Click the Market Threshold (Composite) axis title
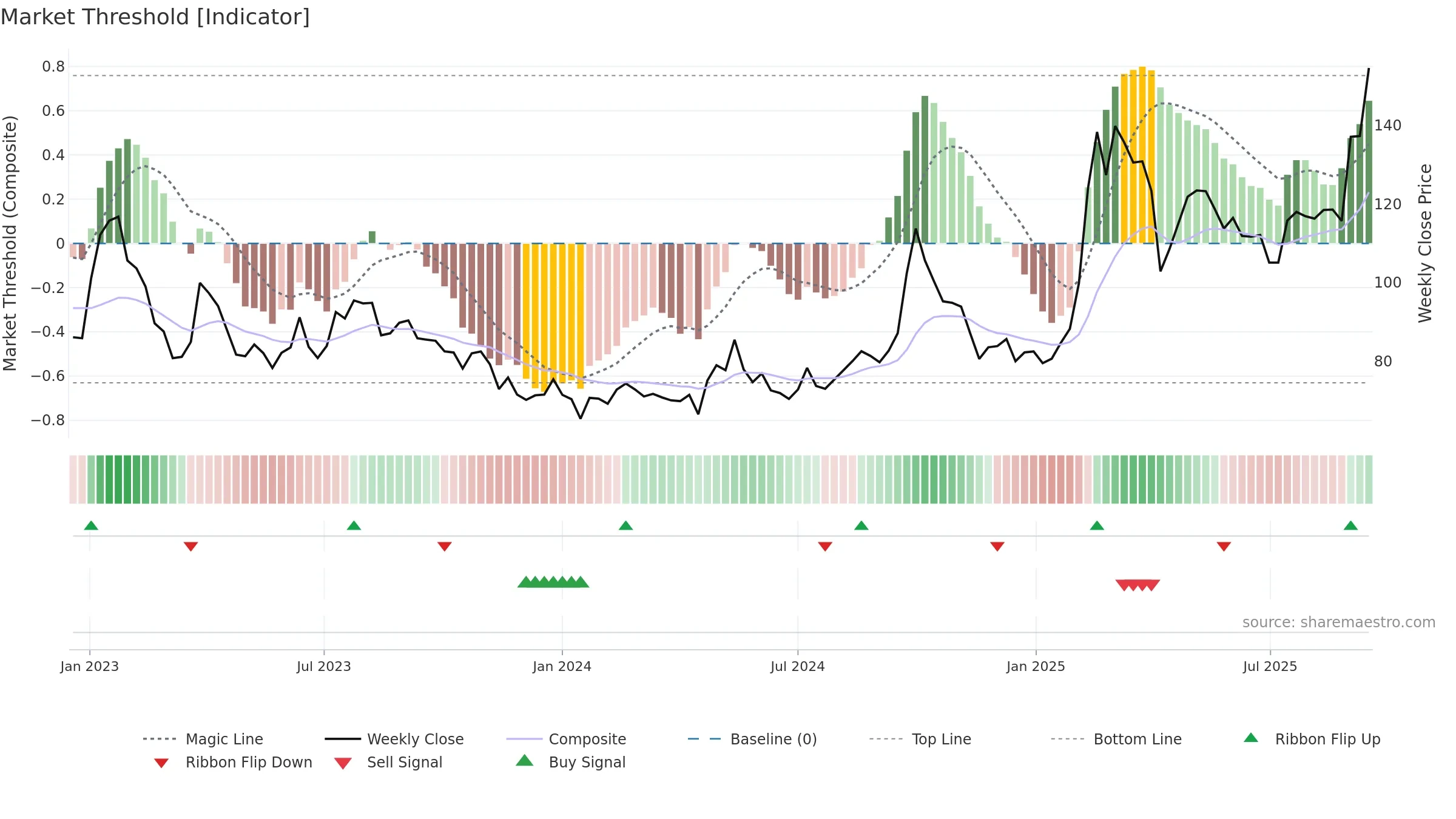The width and height of the screenshot is (1456, 819). pos(10,243)
